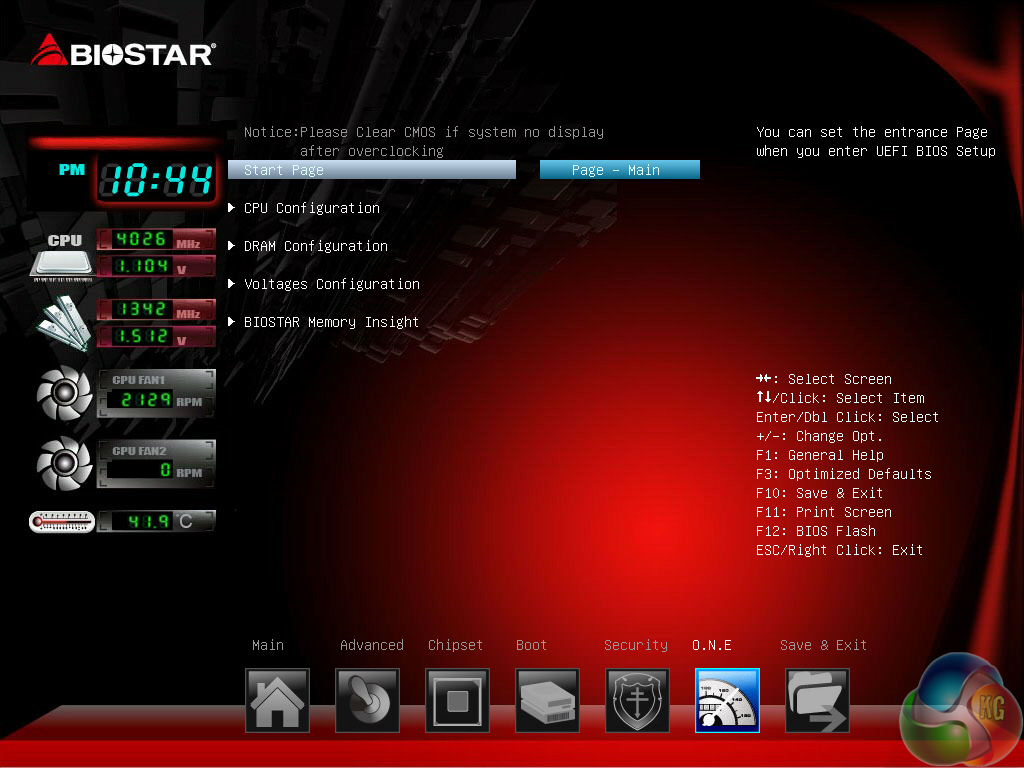Click the 'F12: BIOS Flash' hint
The height and width of the screenshot is (768, 1024).
point(816,531)
